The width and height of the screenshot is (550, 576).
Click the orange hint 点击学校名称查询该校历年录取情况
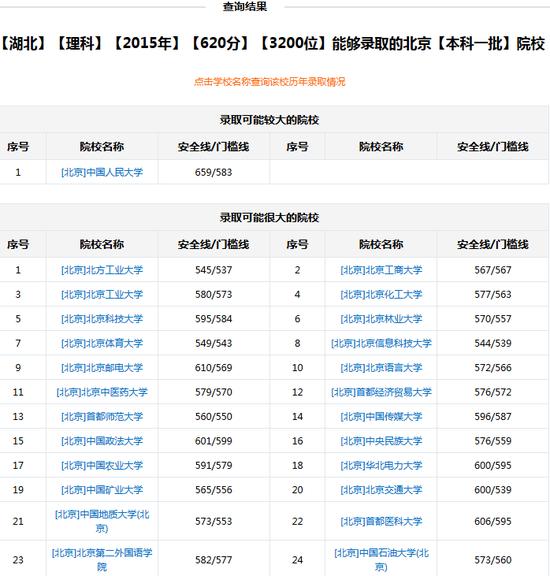click(270, 81)
